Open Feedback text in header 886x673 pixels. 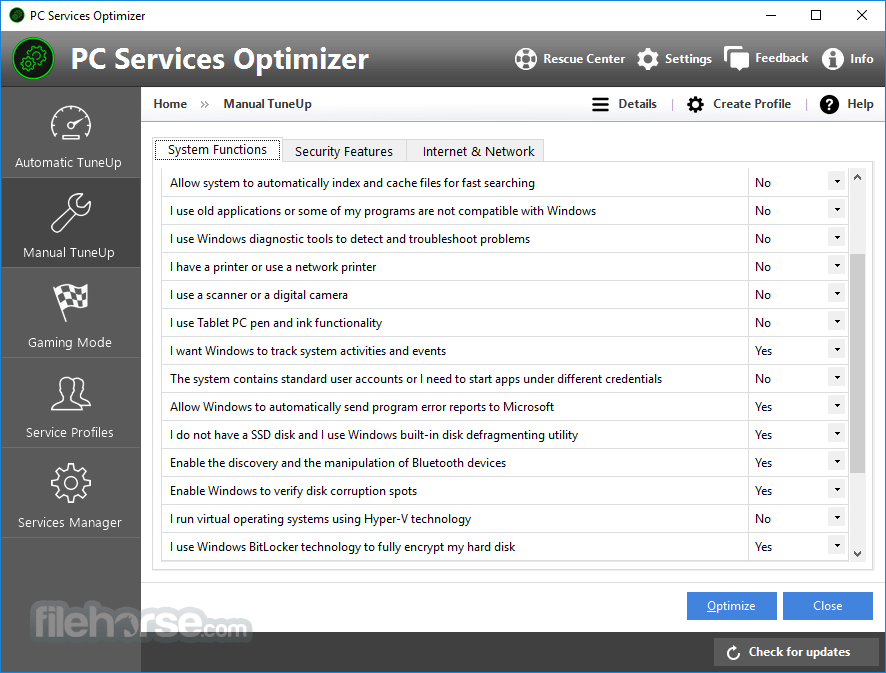781,58
